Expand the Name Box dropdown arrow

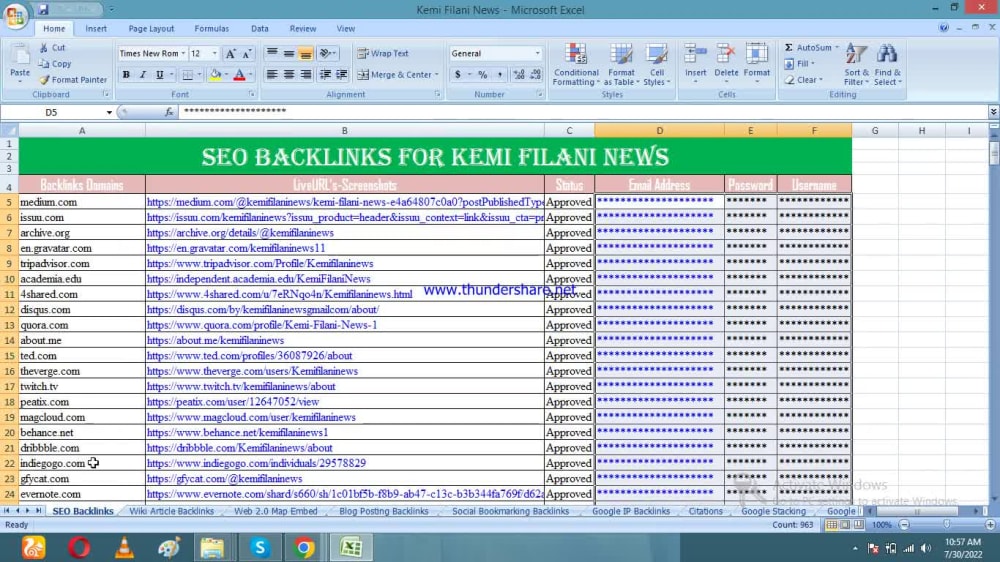(109, 112)
